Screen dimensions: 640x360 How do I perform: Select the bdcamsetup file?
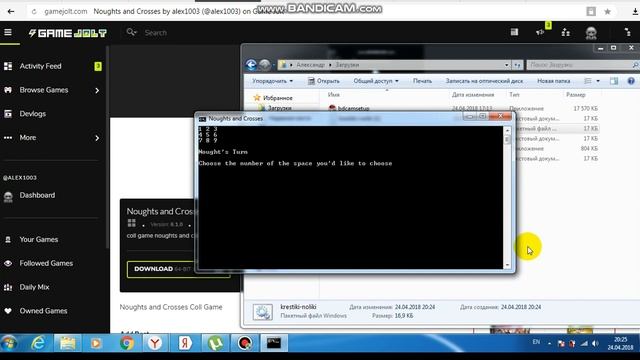pyautogui.click(x=353, y=109)
